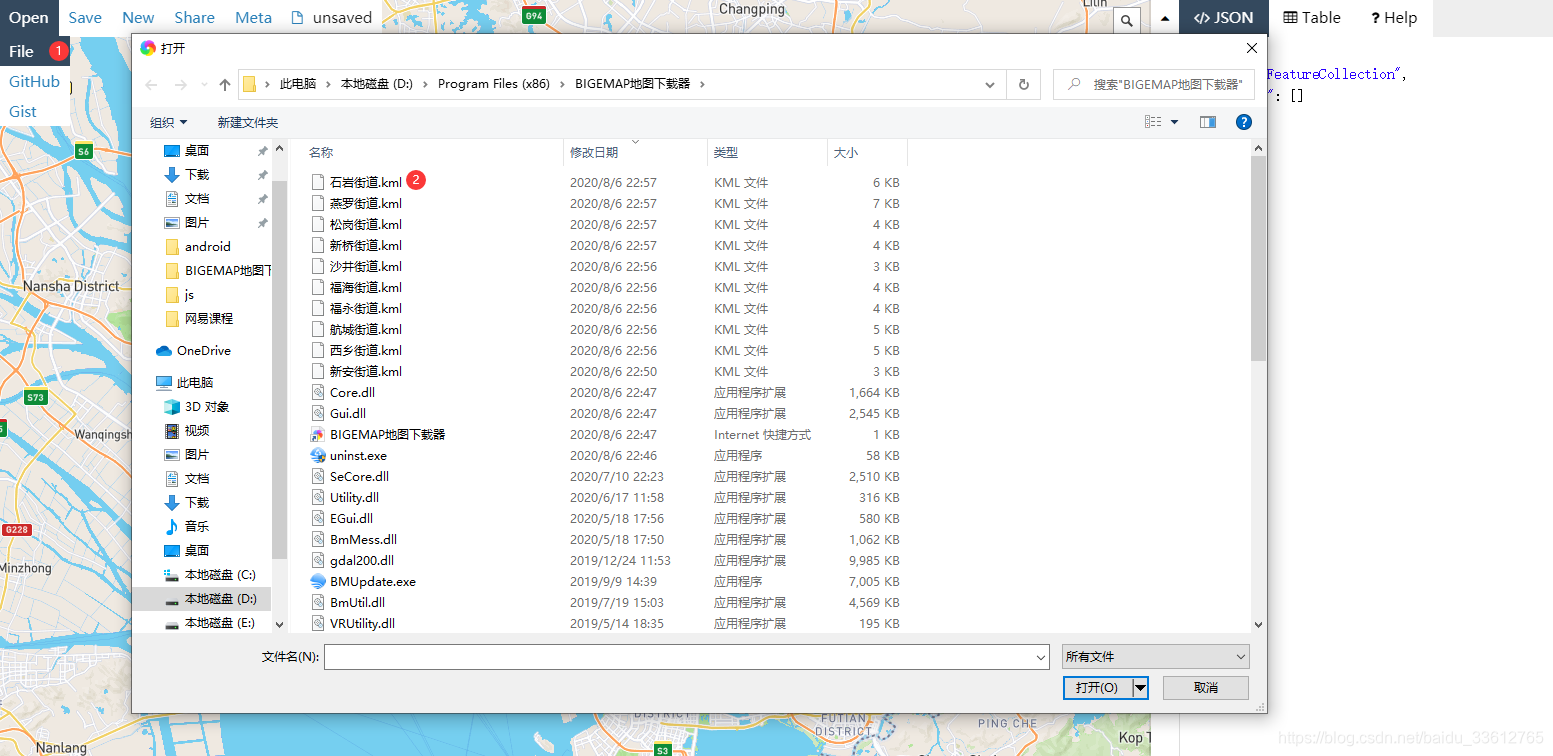
Task: Change view layout icon in dialog
Action: click(x=1153, y=122)
